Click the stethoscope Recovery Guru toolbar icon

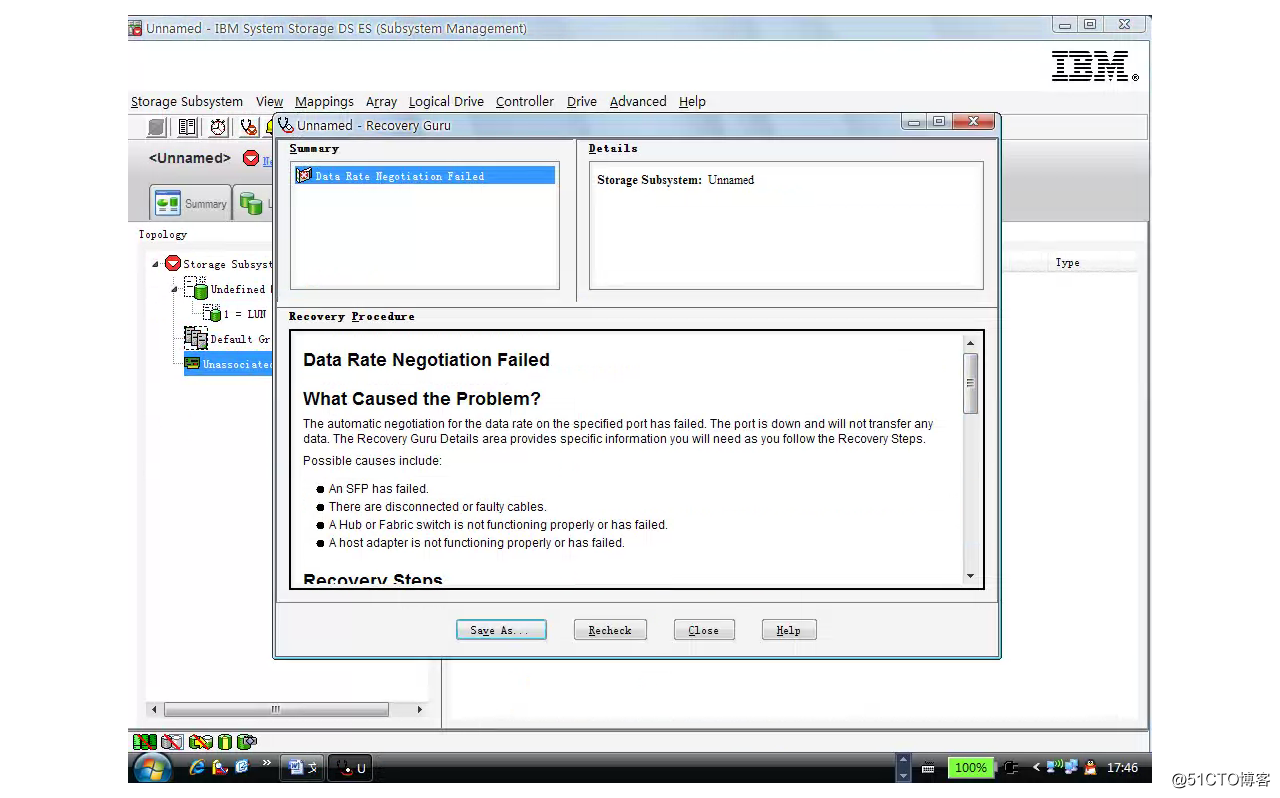point(248,127)
